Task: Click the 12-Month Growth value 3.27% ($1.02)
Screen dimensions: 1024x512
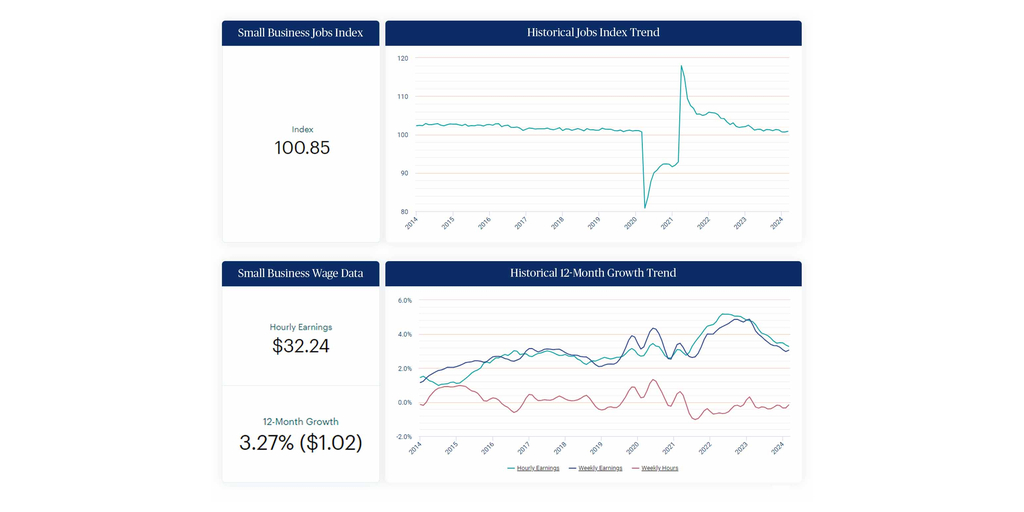Action: tap(301, 442)
